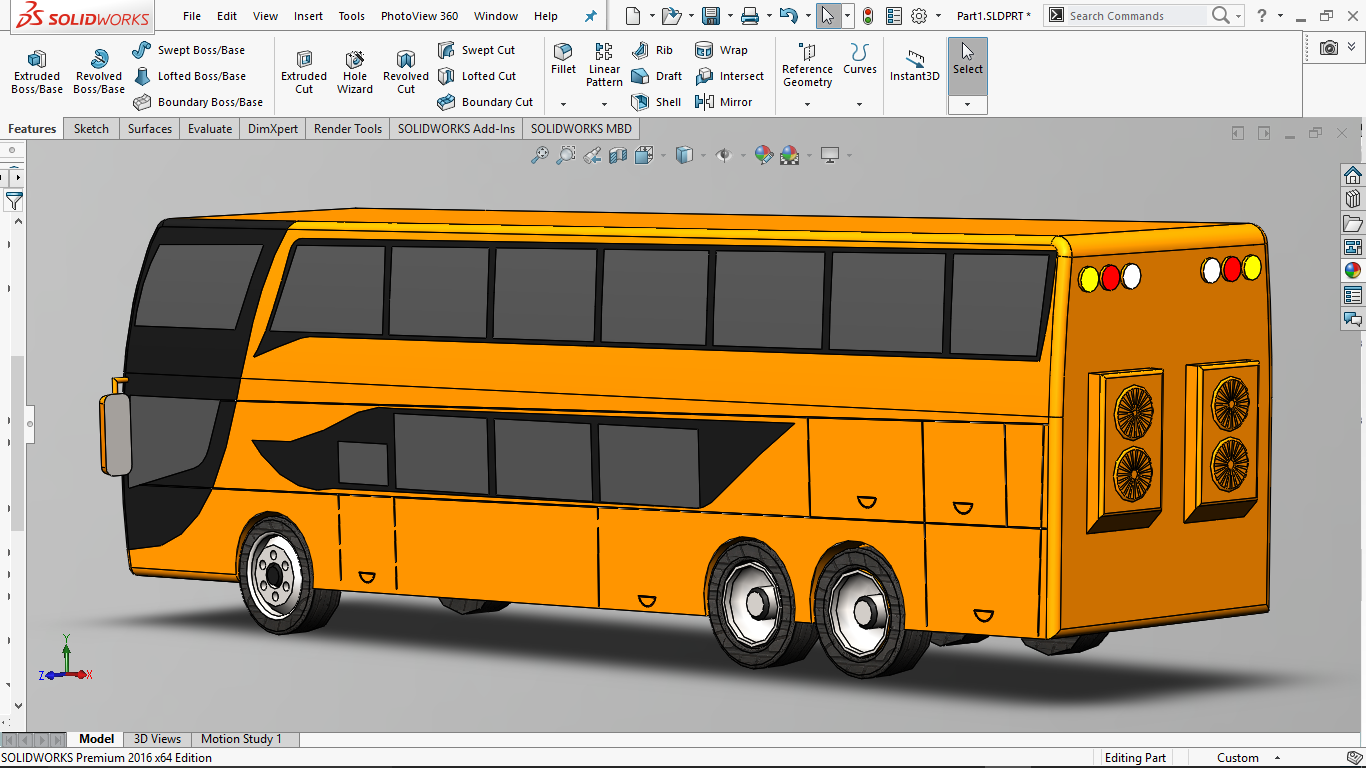
Task: Switch to the Evaluate tab
Action: click(210, 129)
